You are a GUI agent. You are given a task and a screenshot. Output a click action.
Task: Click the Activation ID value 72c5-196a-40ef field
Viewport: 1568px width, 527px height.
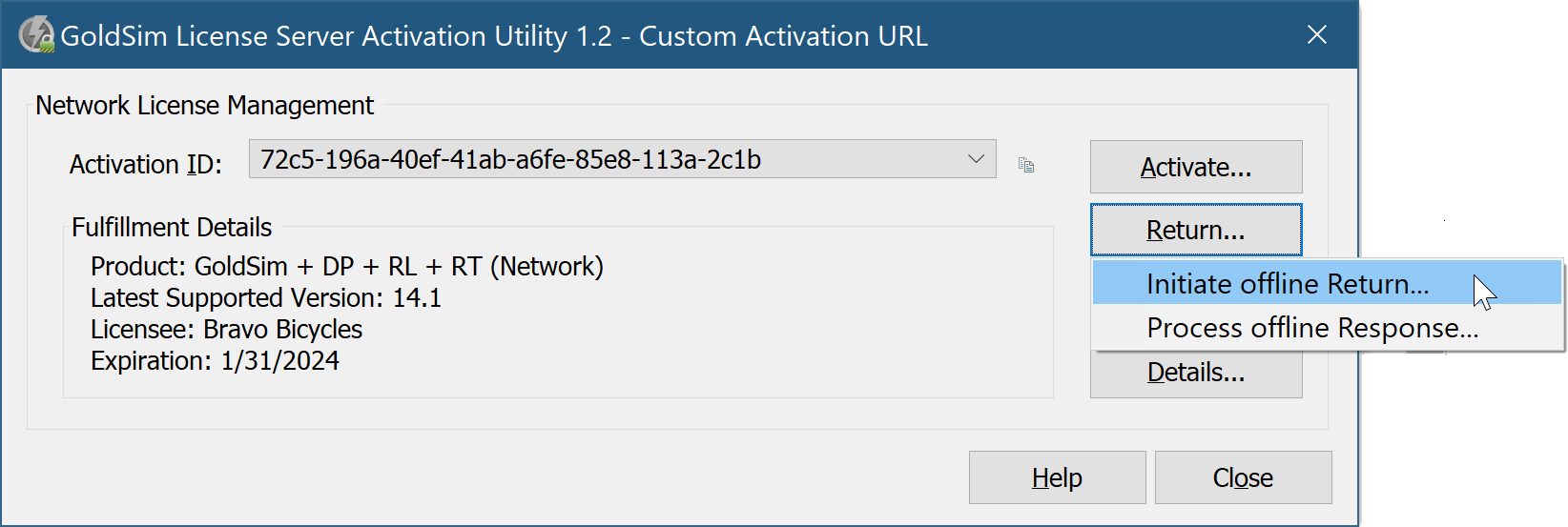(x=622, y=159)
